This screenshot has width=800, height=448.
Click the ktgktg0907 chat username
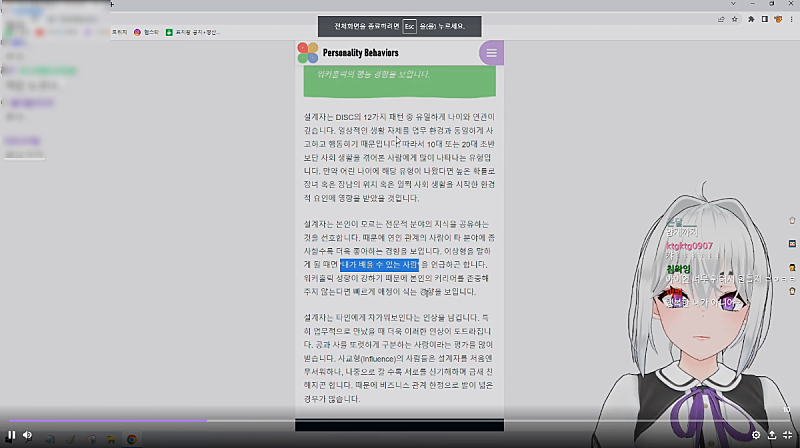coord(689,245)
